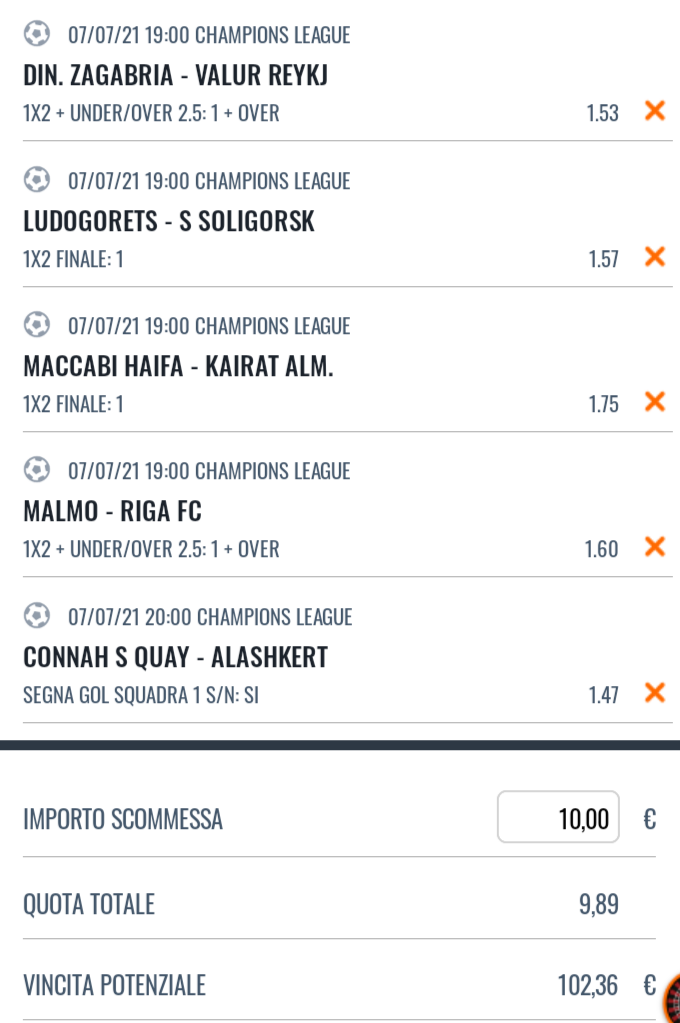The height and width of the screenshot is (1023, 680).
Task: Select the Vincita Potenziale 102,36 amount
Action: (587, 986)
